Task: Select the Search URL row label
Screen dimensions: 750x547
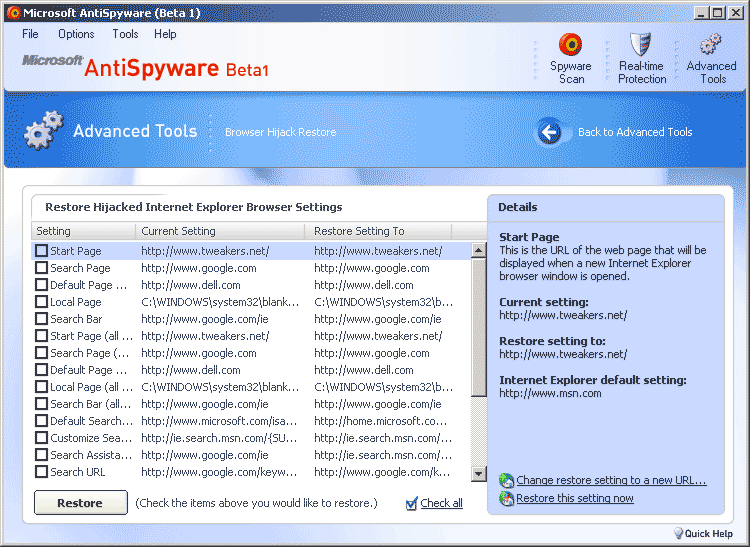Action: click(x=77, y=472)
